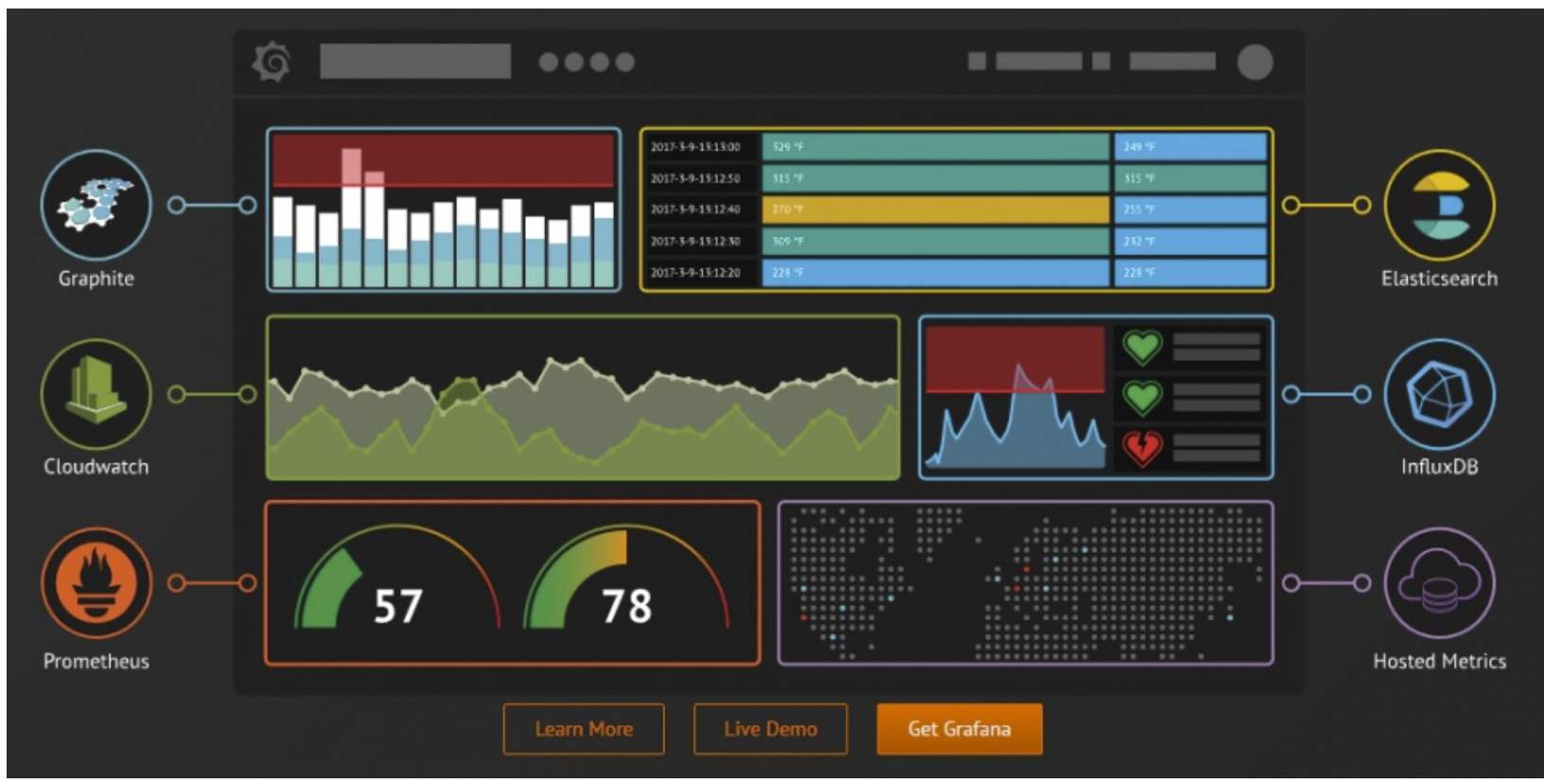Click the Get Grafana button
Screen dimensions: 1544x784
pyautogui.click(x=959, y=729)
